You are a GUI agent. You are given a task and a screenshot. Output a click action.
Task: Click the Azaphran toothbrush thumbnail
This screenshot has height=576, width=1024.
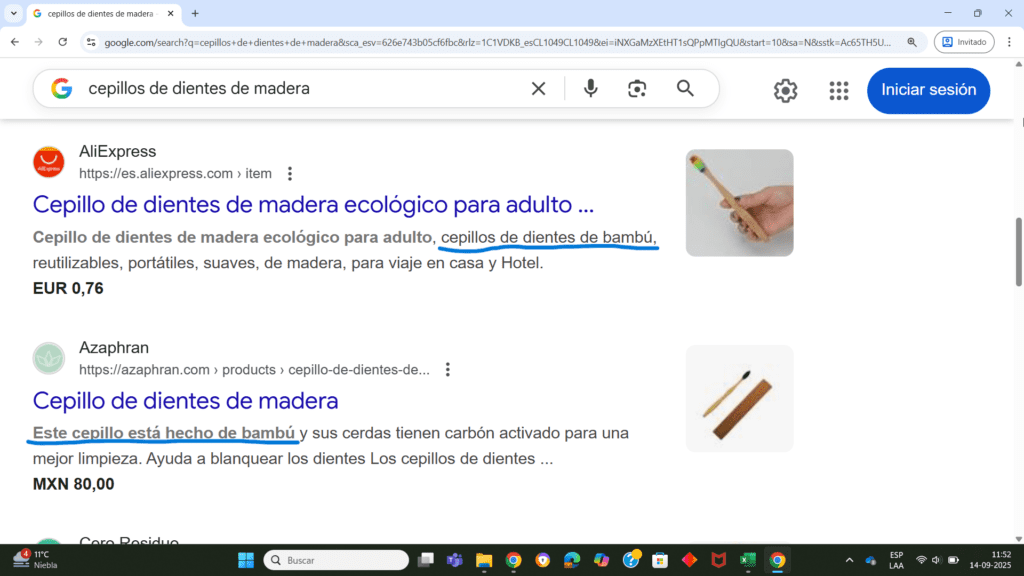[739, 398]
